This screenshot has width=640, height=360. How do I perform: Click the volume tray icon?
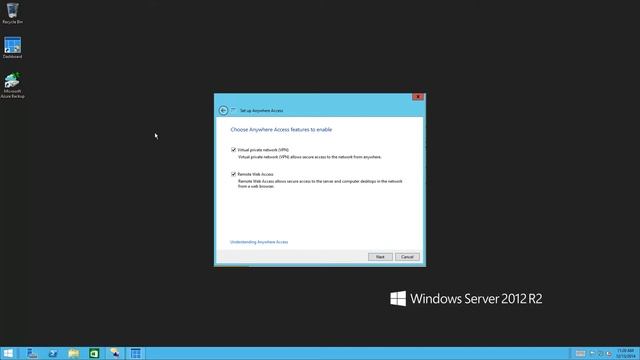click(x=609, y=353)
